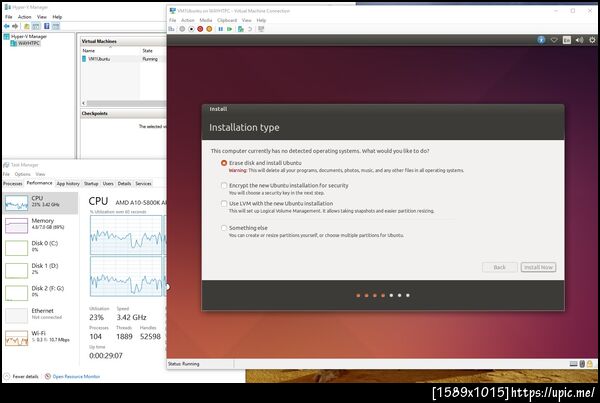600x403 pixels.
Task: Open File menu in Hyper-V Manager
Action: tap(9, 17)
